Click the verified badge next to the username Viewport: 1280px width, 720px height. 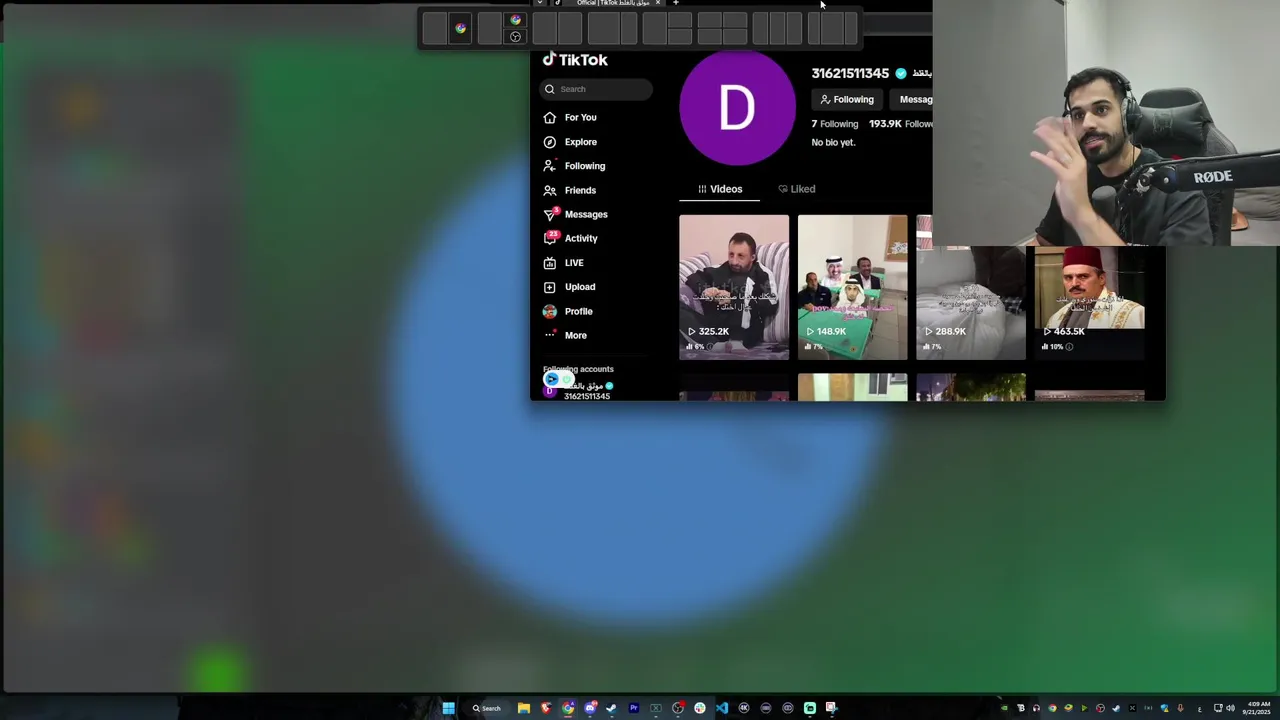point(901,73)
